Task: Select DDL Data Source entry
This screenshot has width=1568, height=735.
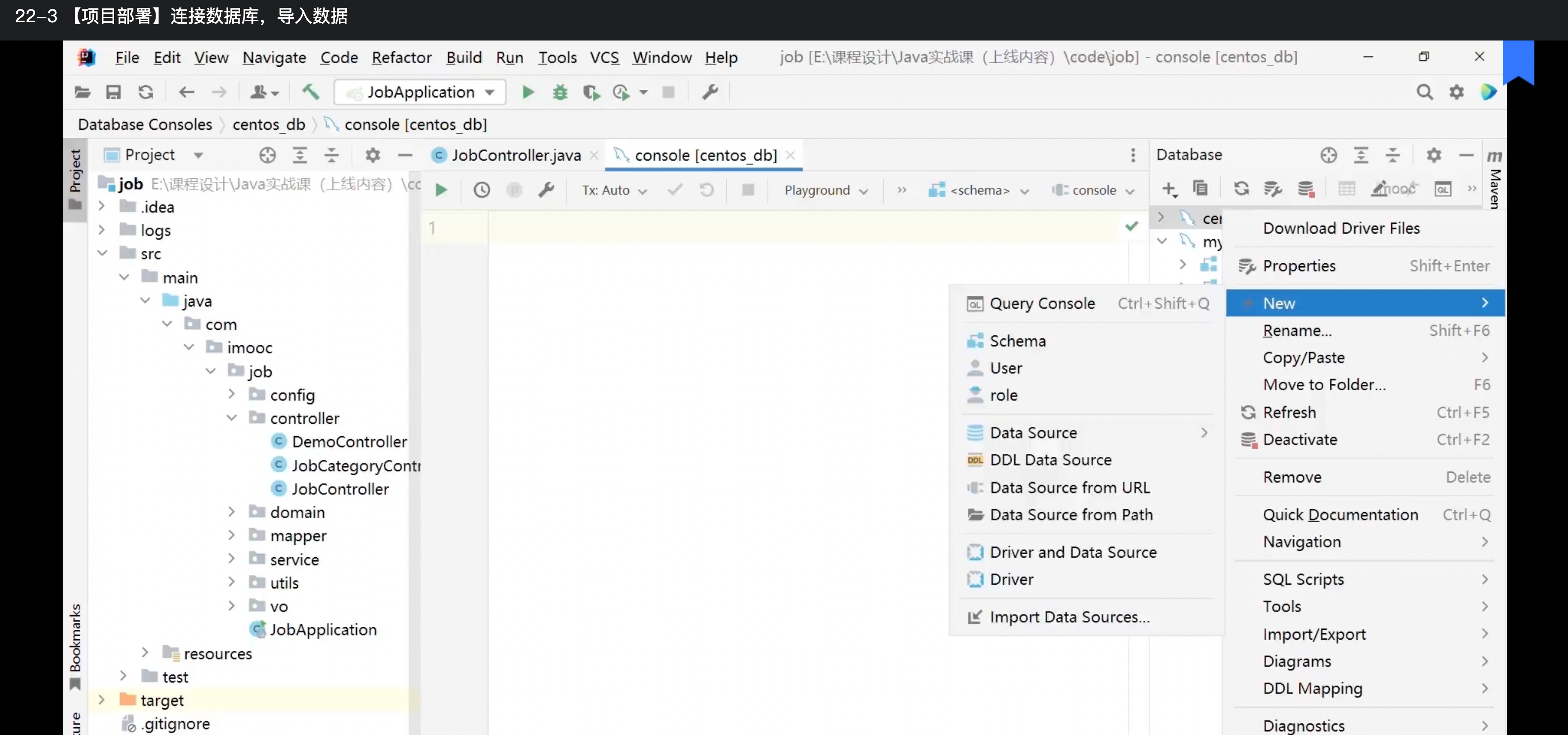Action: point(1088,460)
